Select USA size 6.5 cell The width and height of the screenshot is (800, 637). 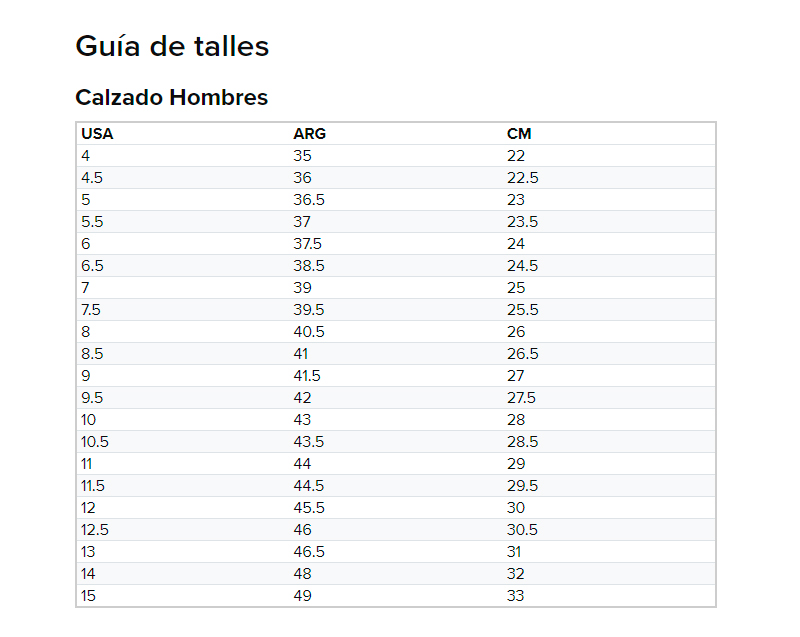[92, 266]
